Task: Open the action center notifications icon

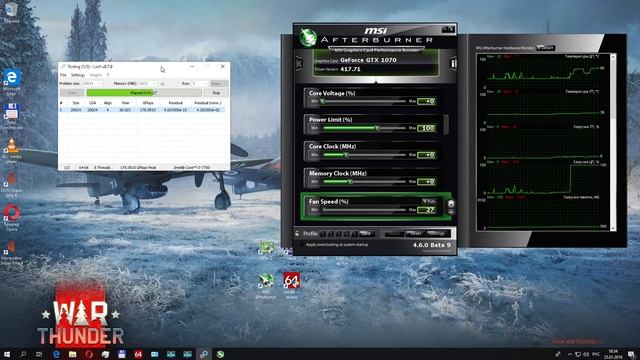Action: (x=631, y=354)
